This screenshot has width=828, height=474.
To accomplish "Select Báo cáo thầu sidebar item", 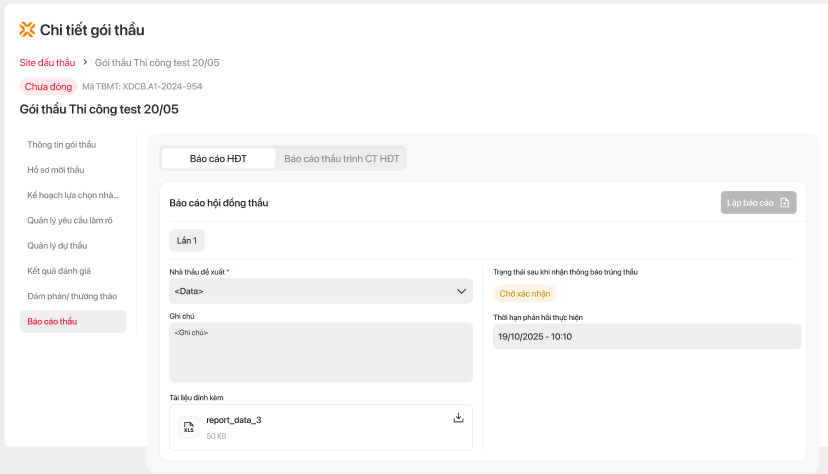I will [x=52, y=321].
